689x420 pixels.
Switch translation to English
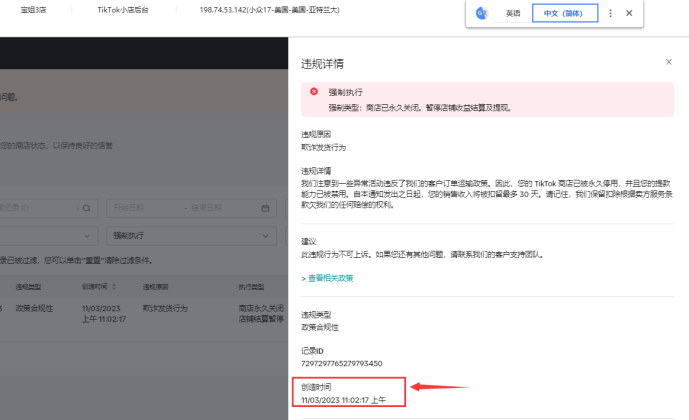tap(512, 13)
